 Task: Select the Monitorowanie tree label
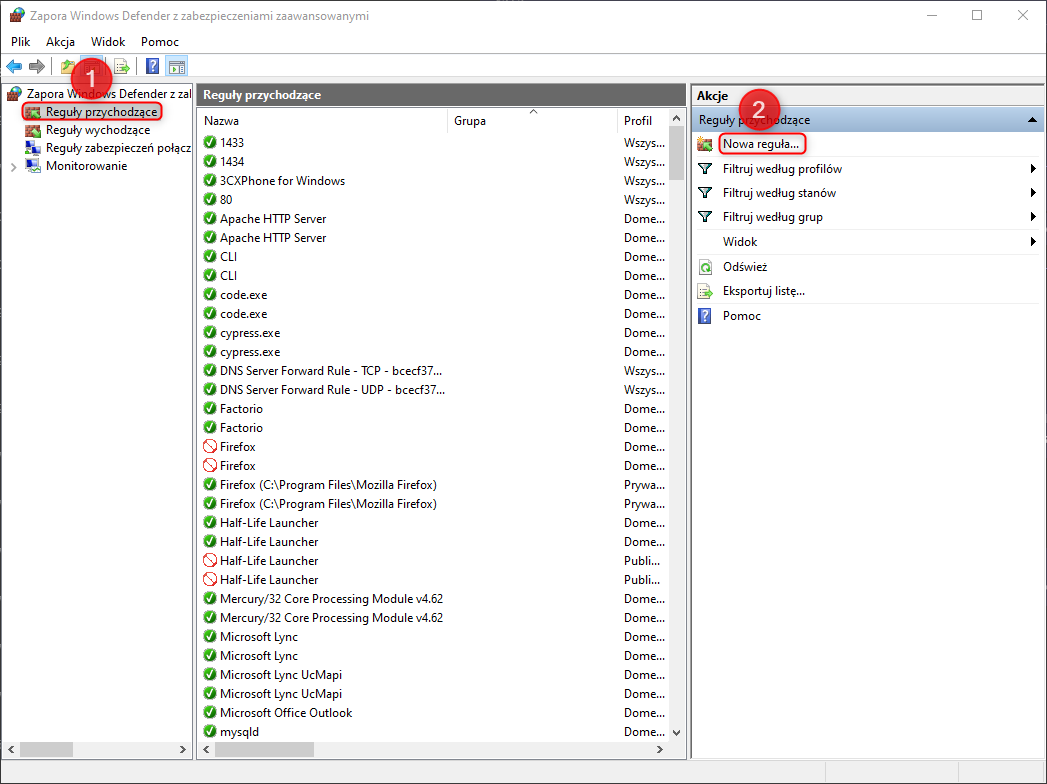[86, 166]
